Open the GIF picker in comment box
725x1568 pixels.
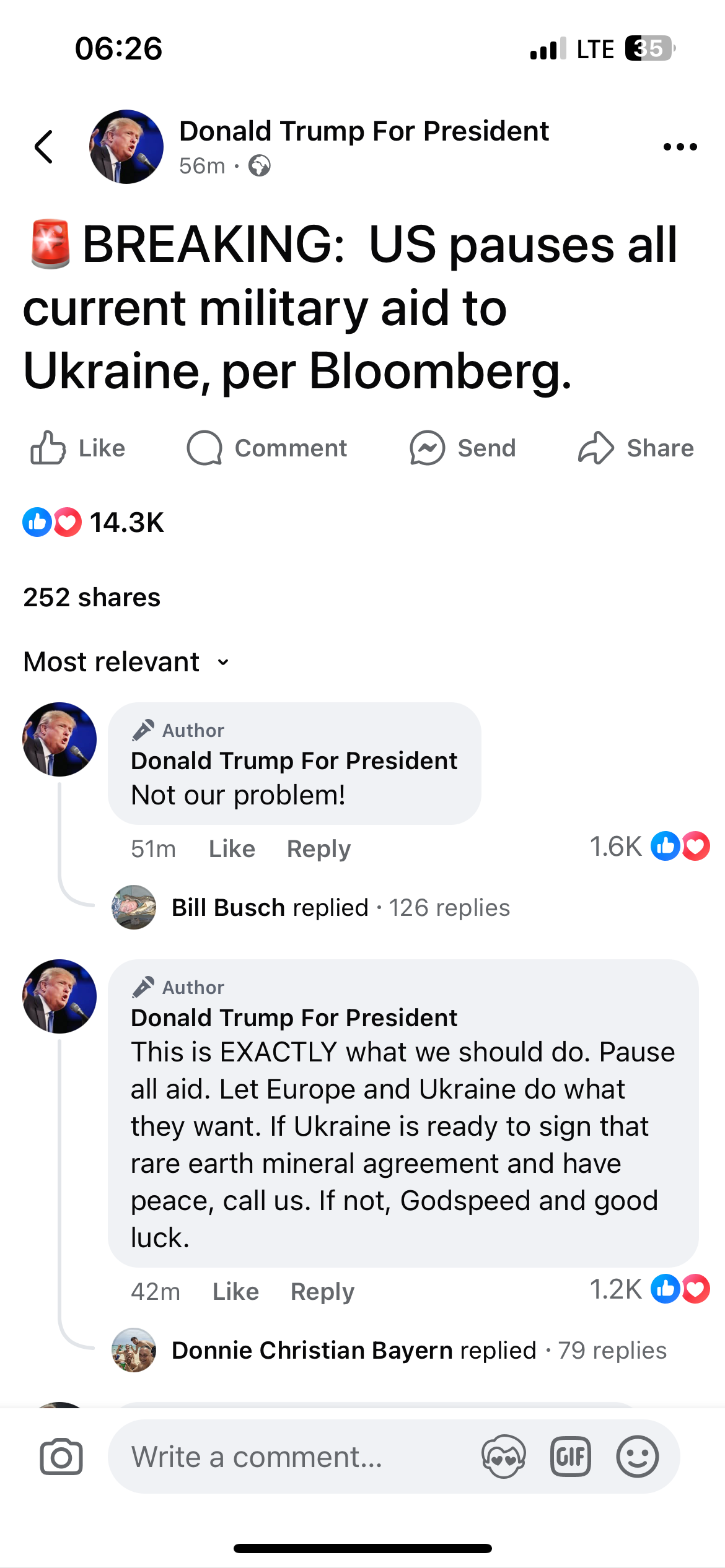570,1457
